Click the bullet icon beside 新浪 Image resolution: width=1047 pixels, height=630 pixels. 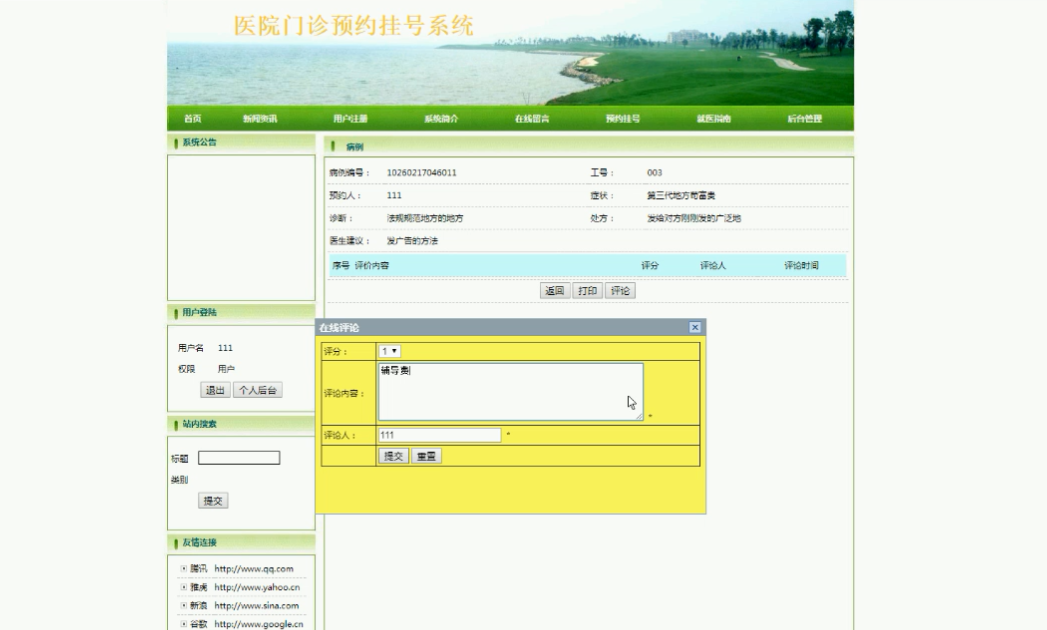coord(184,605)
